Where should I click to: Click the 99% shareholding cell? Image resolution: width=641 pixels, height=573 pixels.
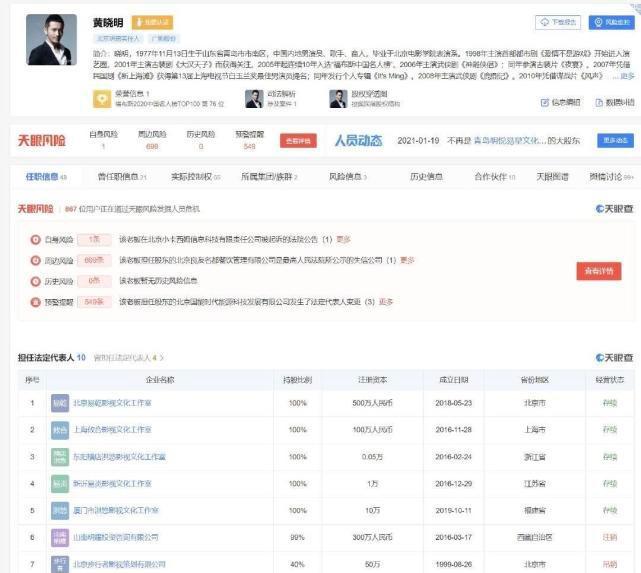298,537
